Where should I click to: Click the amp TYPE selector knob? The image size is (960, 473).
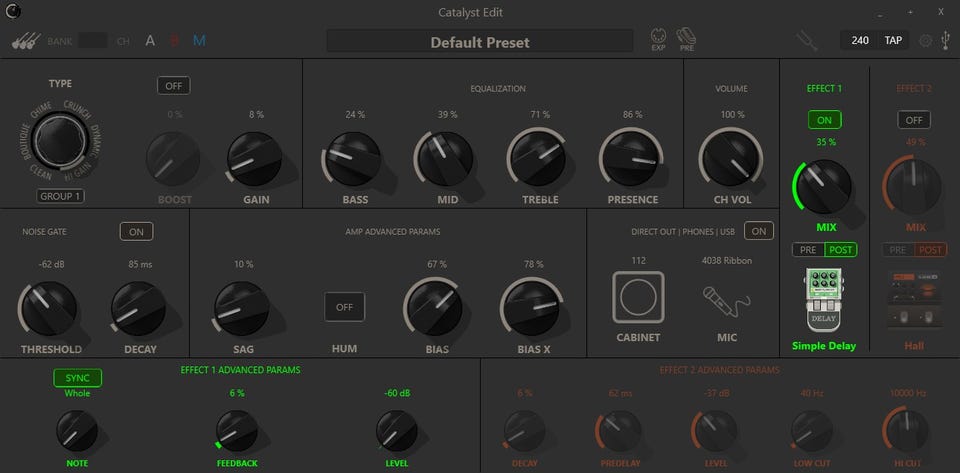pyautogui.click(x=59, y=141)
